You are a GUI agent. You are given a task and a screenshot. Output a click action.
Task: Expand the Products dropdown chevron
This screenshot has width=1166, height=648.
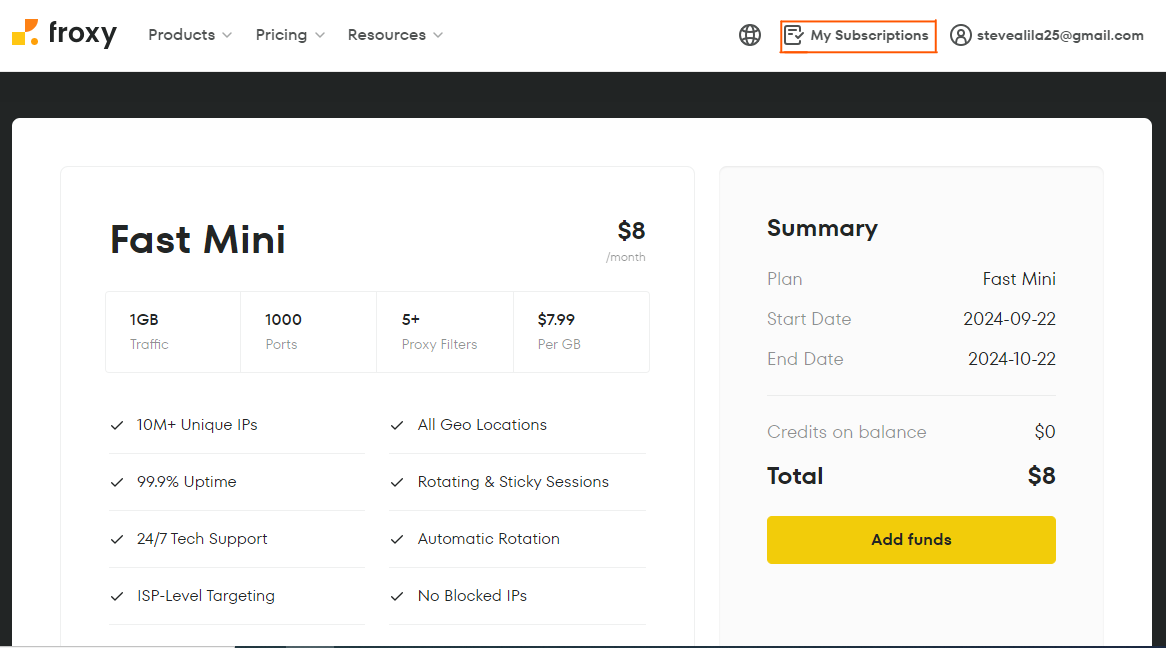pyautogui.click(x=227, y=35)
